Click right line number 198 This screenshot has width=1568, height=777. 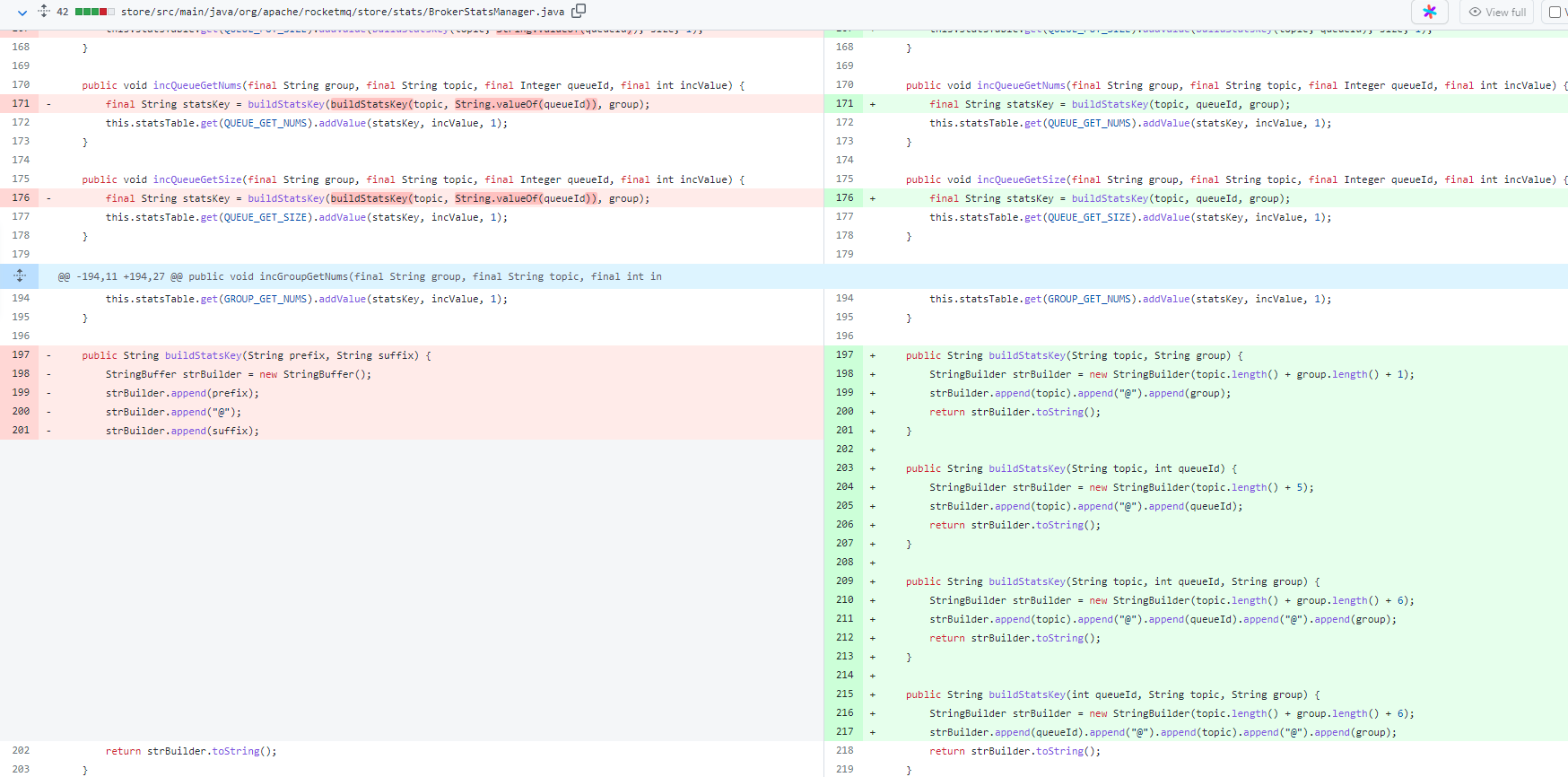coord(844,374)
